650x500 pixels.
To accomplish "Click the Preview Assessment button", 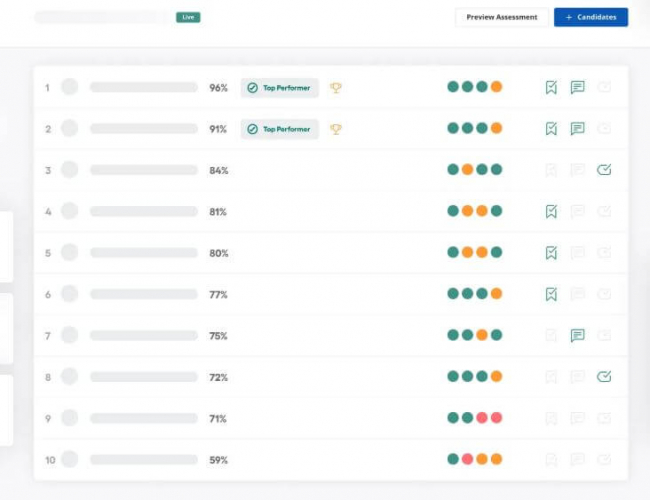I will pos(502,17).
